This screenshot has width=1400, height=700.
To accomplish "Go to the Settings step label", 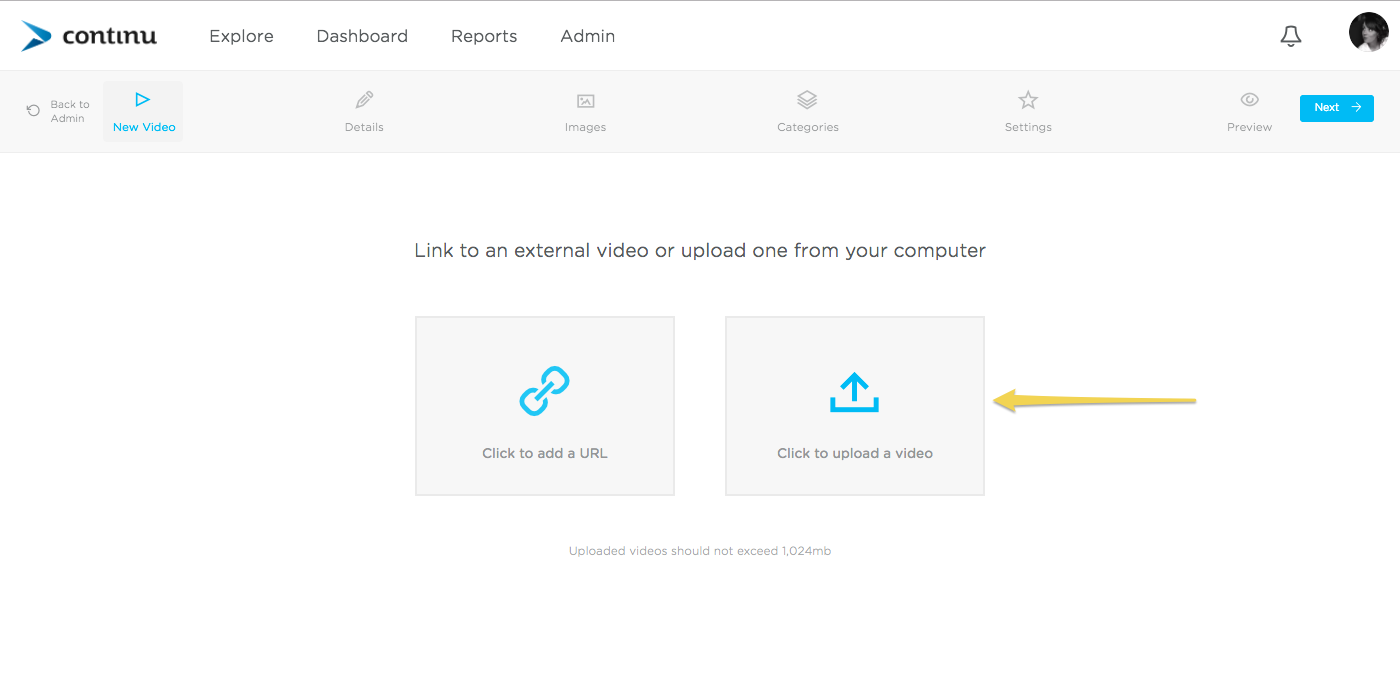I will pos(1028,127).
